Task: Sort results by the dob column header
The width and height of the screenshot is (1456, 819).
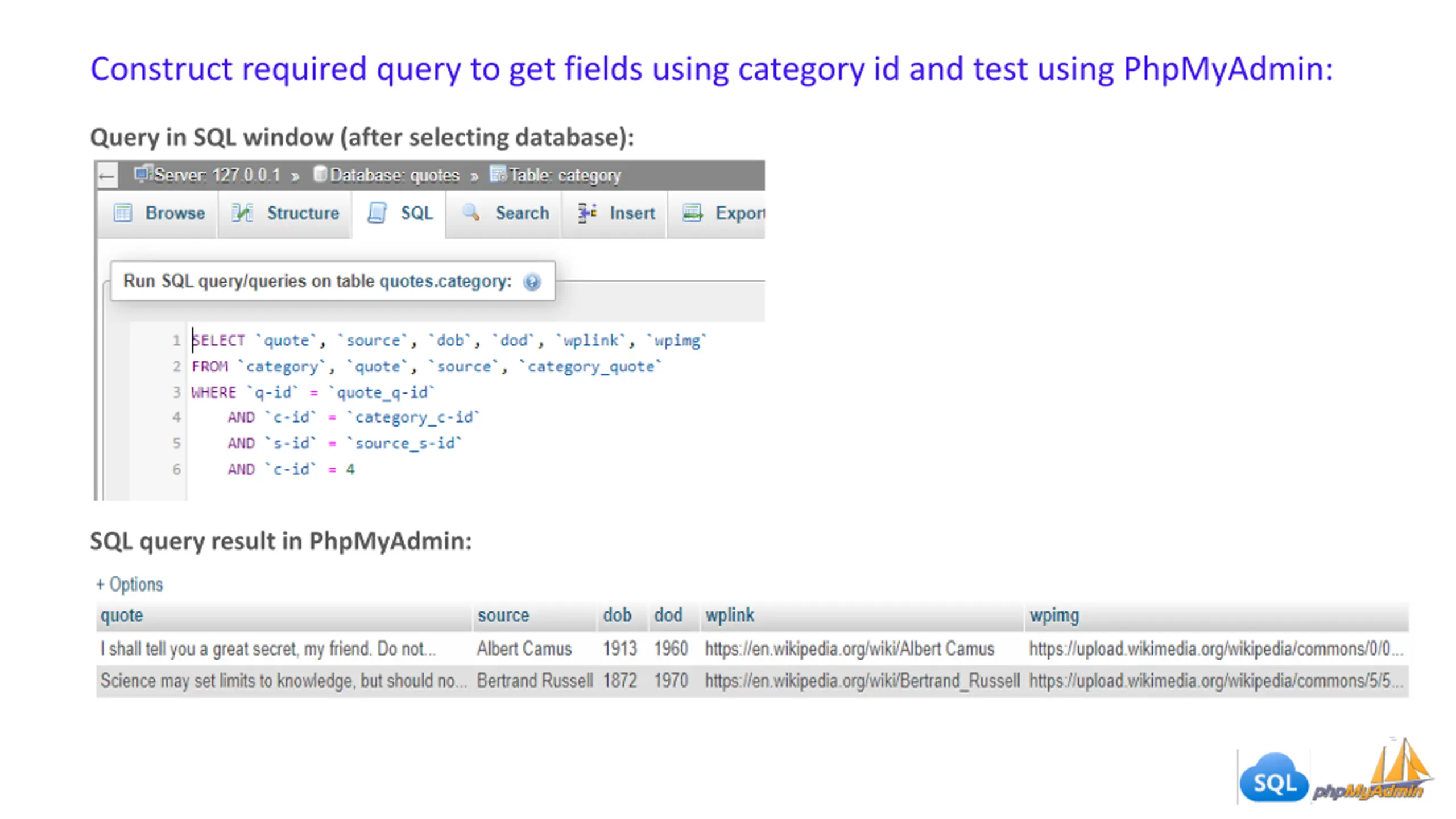Action: coord(617,615)
